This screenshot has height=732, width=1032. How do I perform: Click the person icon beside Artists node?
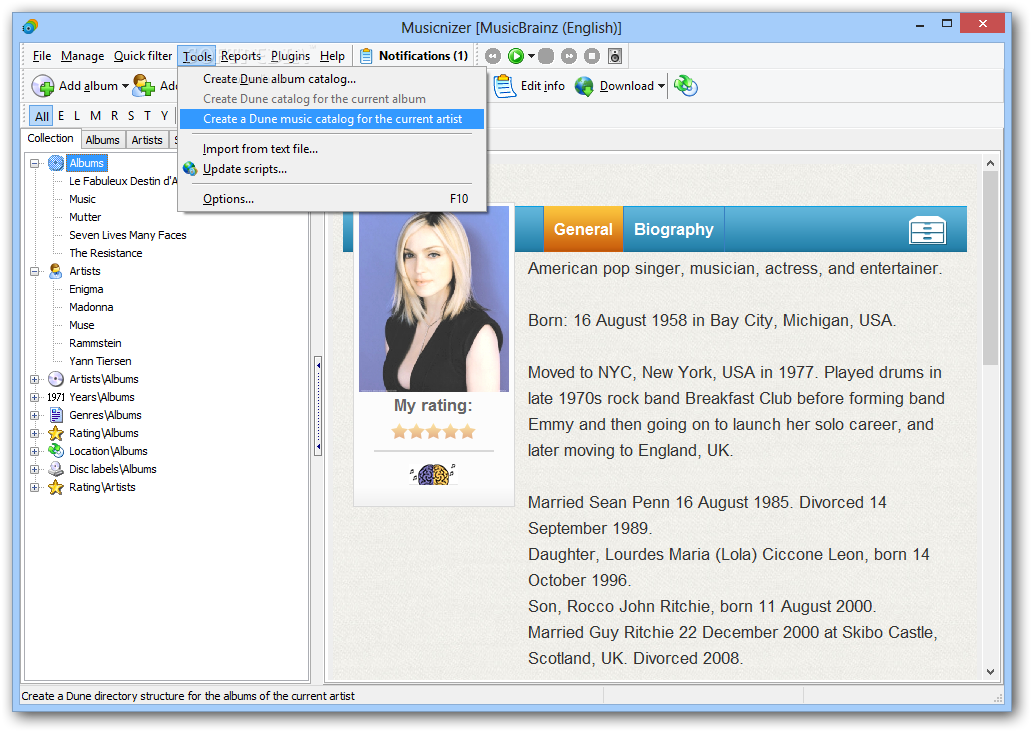pyautogui.click(x=56, y=271)
